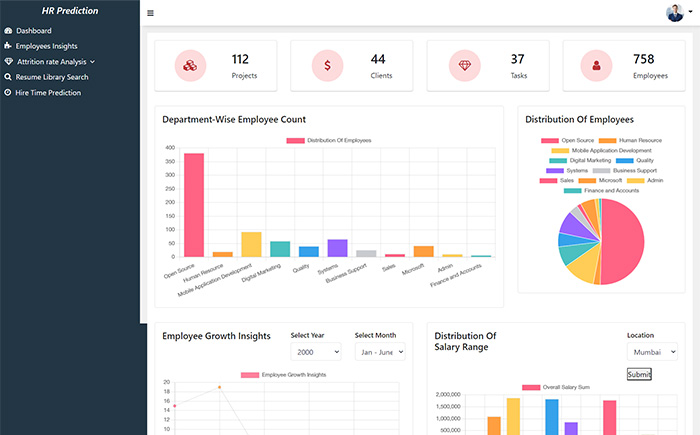
Task: Toggle Sales legend in pie chart
Action: [557, 180]
